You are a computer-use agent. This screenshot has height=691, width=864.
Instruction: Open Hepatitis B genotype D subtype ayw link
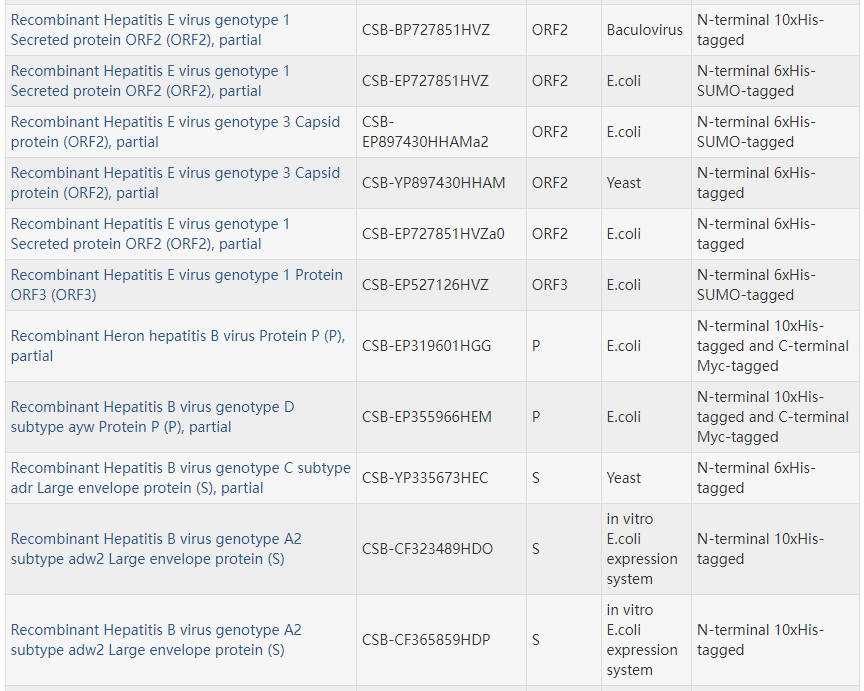pyautogui.click(x=152, y=407)
